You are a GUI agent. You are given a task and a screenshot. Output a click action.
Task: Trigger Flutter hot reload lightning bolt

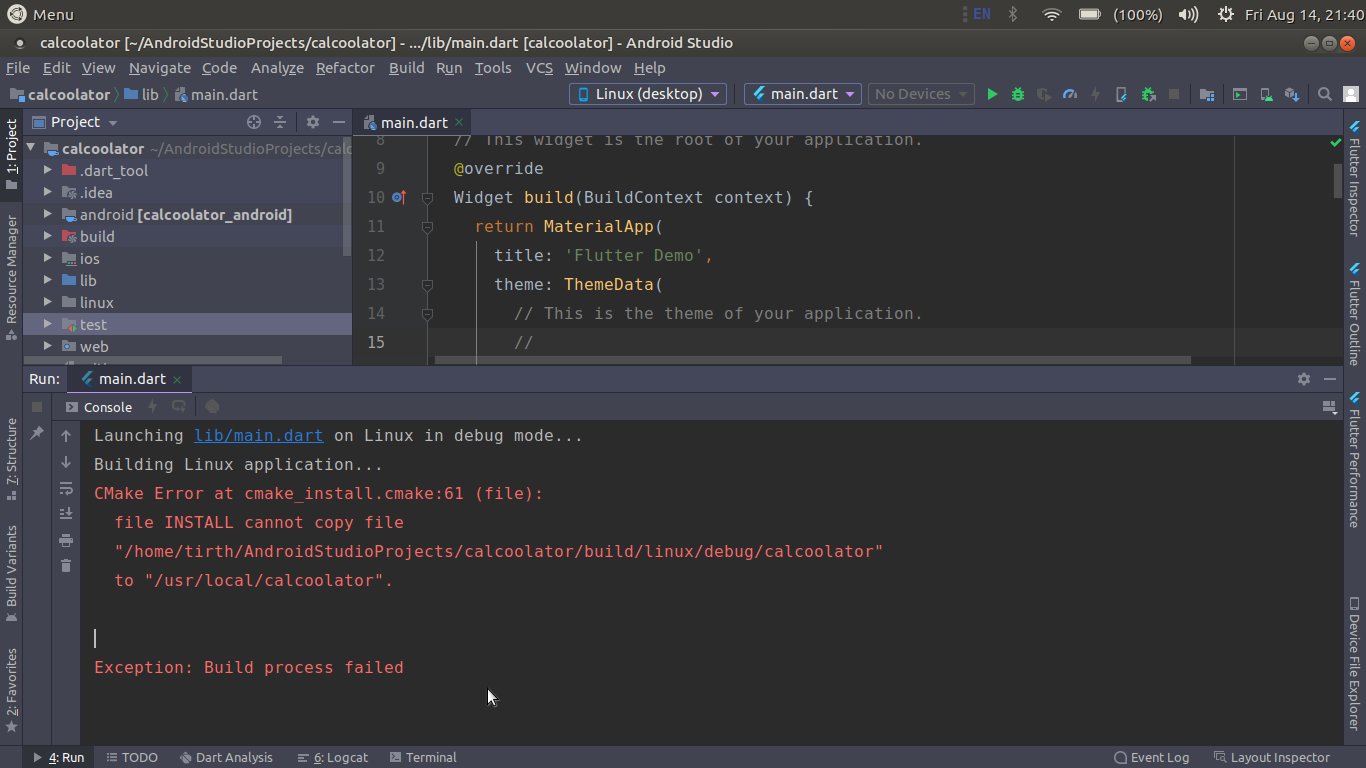click(x=1096, y=93)
